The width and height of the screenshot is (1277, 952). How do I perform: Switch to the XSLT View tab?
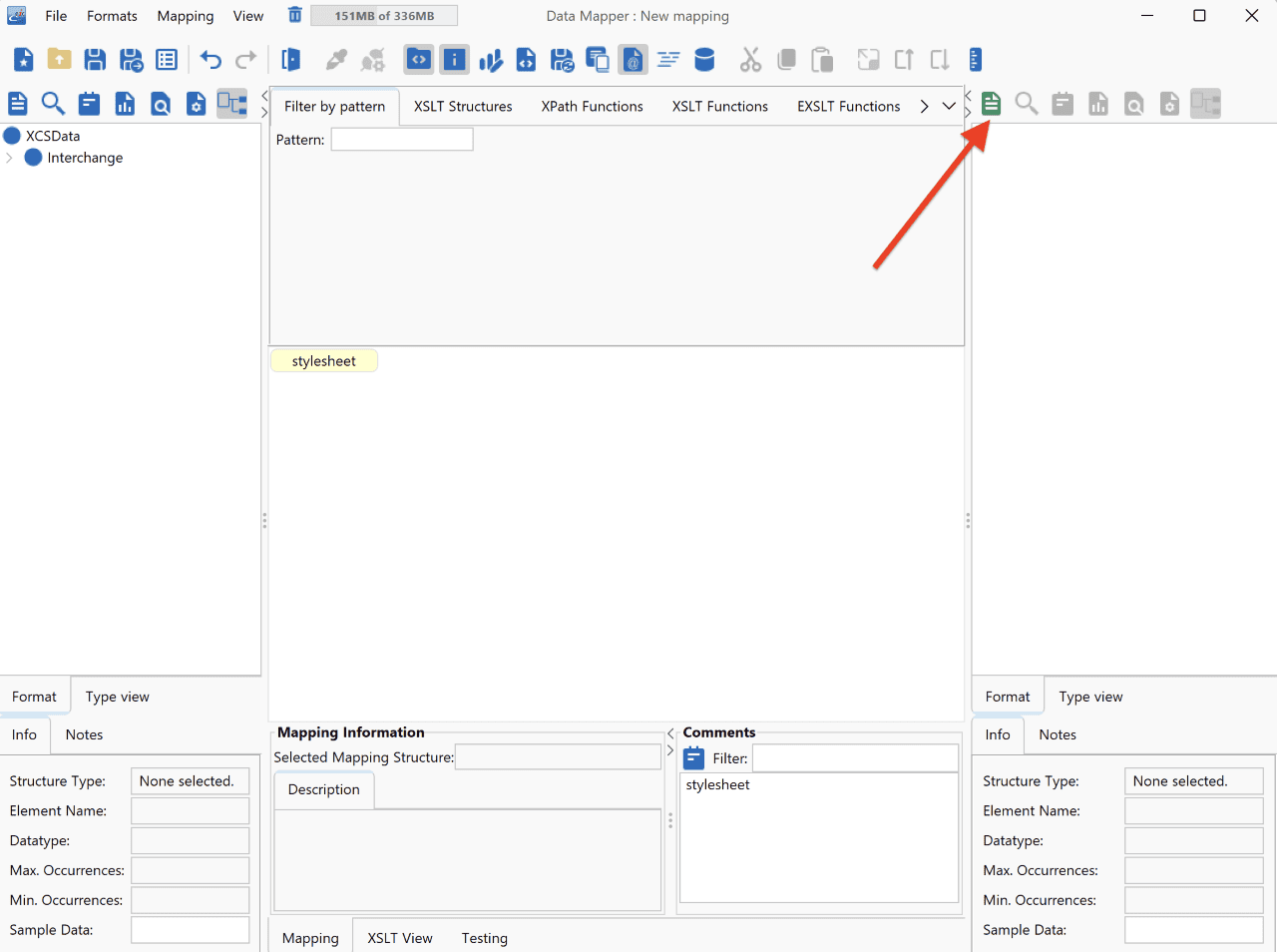point(400,938)
